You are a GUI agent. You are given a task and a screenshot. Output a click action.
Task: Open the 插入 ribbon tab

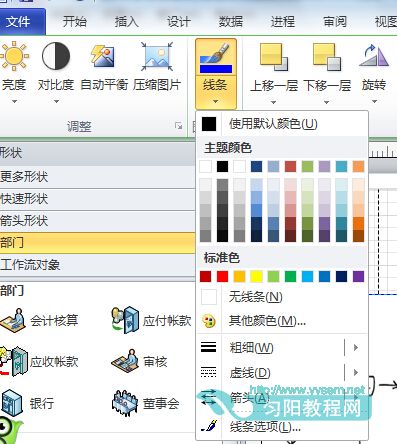[x=126, y=22]
